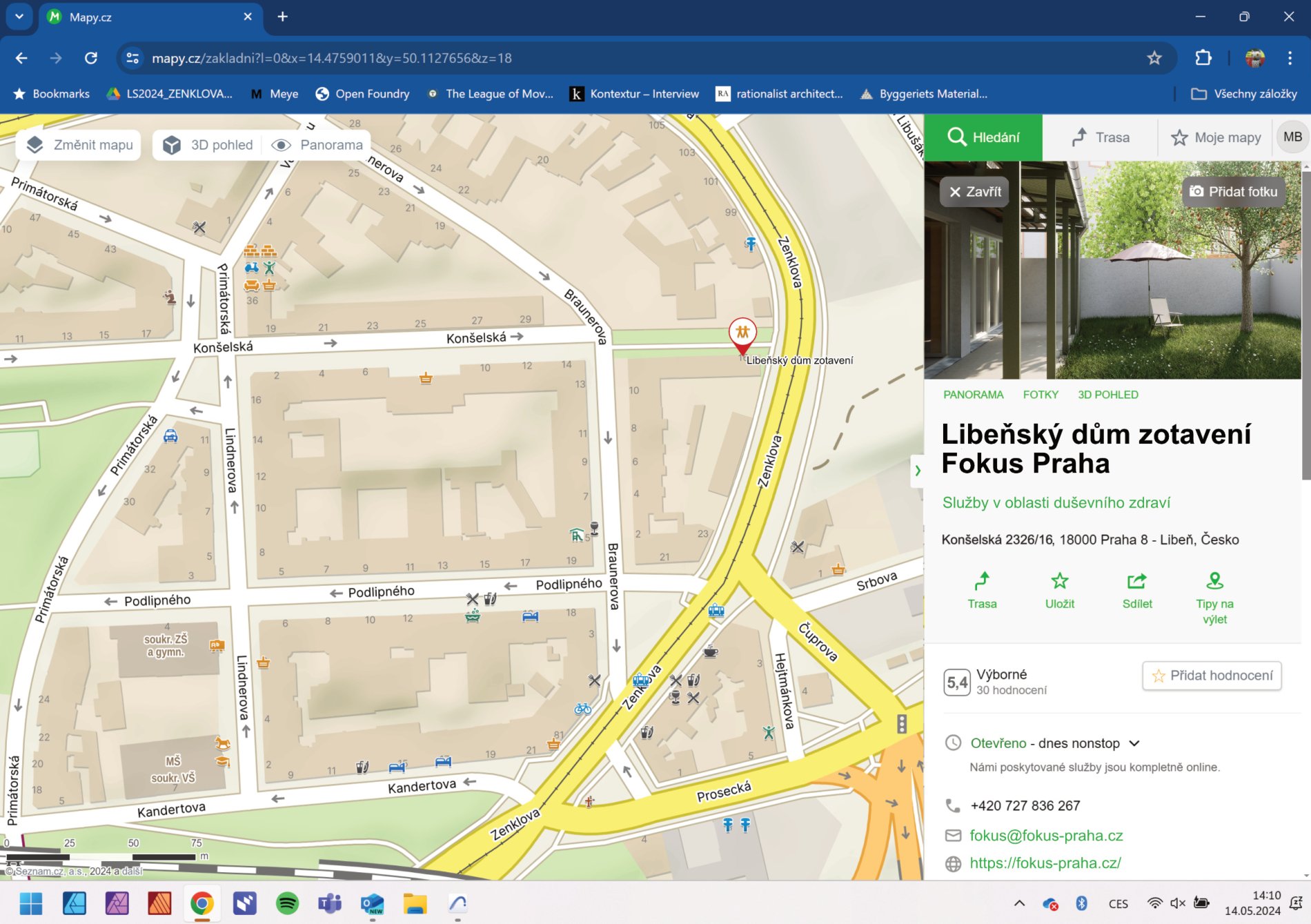The image size is (1311, 924).
Task: Click the hotel bed icon on Podlipného
Action: click(x=530, y=616)
